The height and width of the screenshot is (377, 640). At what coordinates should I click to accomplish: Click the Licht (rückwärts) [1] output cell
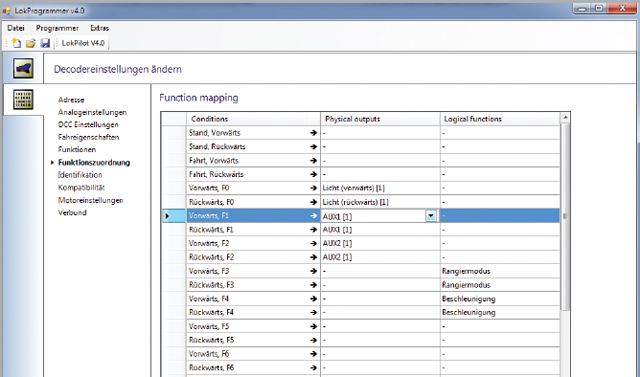(x=380, y=202)
